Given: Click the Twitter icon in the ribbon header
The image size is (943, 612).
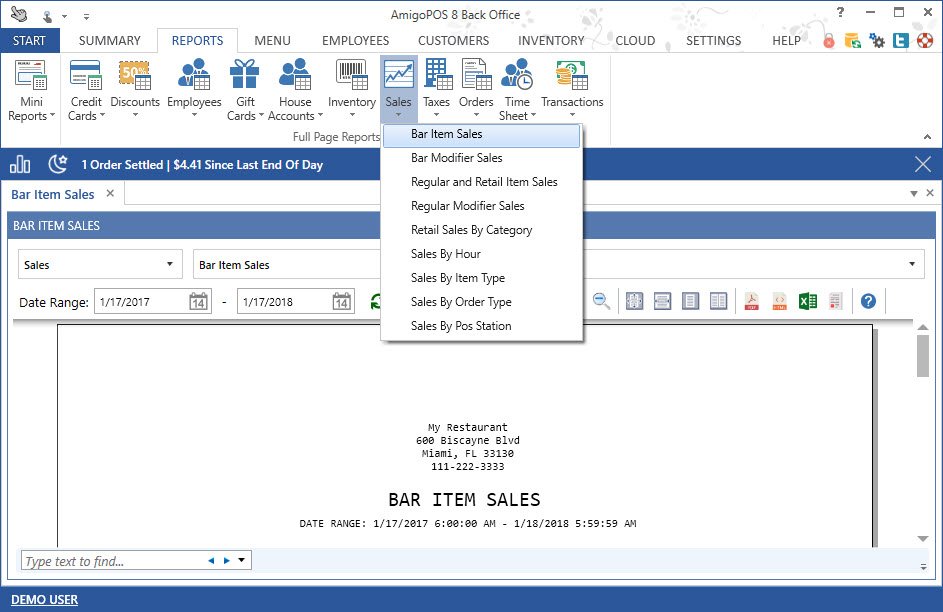Looking at the screenshot, I should (899, 41).
